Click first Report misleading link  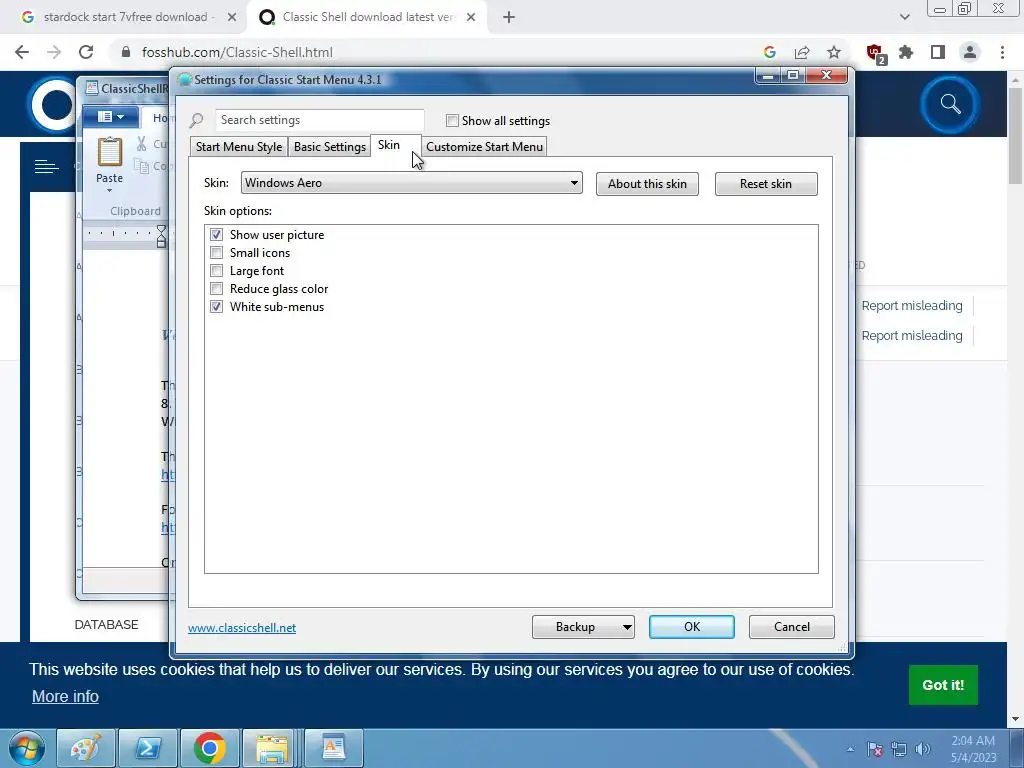(x=912, y=306)
